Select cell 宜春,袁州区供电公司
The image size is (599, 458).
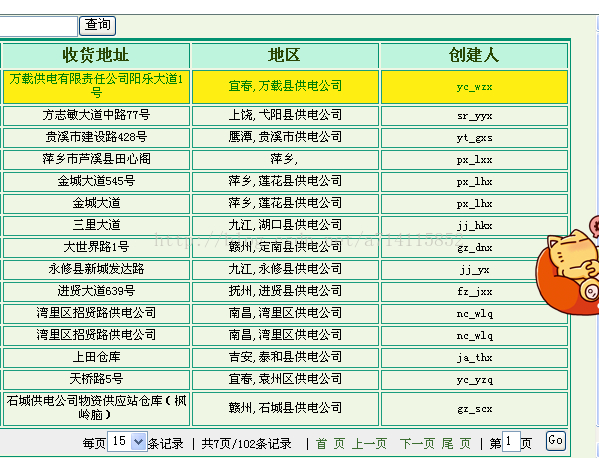coord(285,380)
